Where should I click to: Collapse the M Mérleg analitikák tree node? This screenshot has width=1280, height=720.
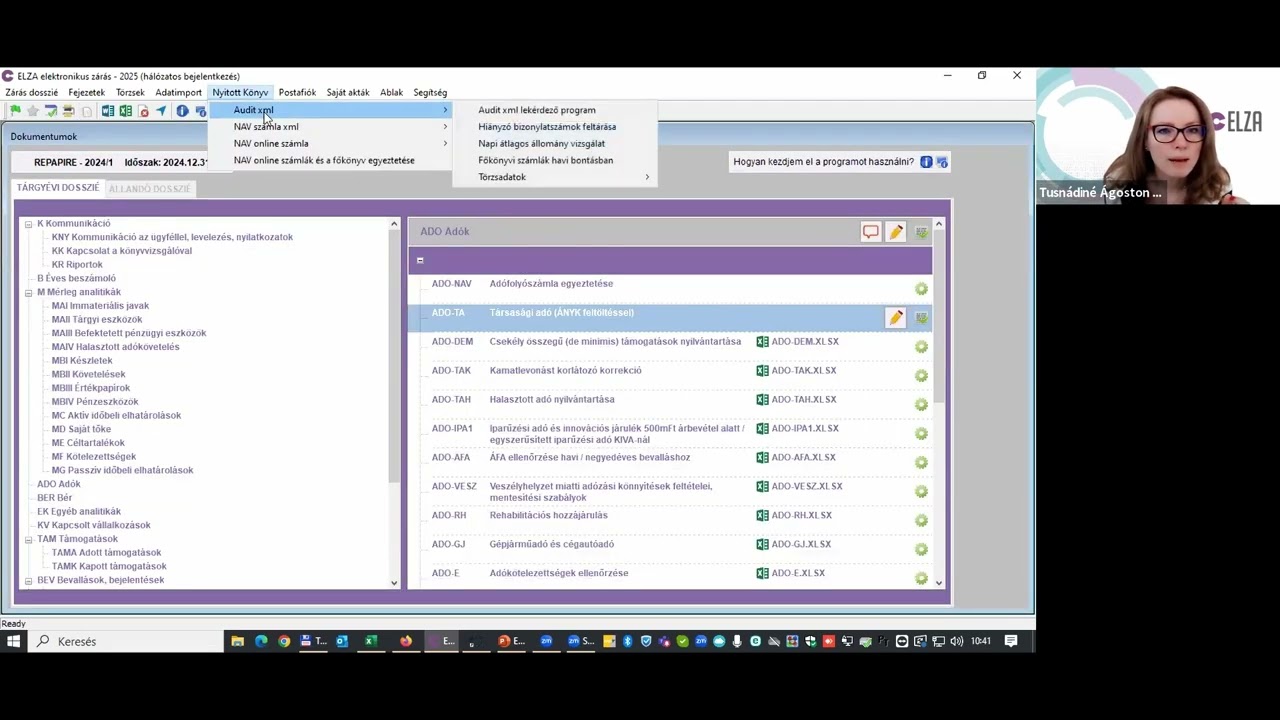(x=29, y=293)
